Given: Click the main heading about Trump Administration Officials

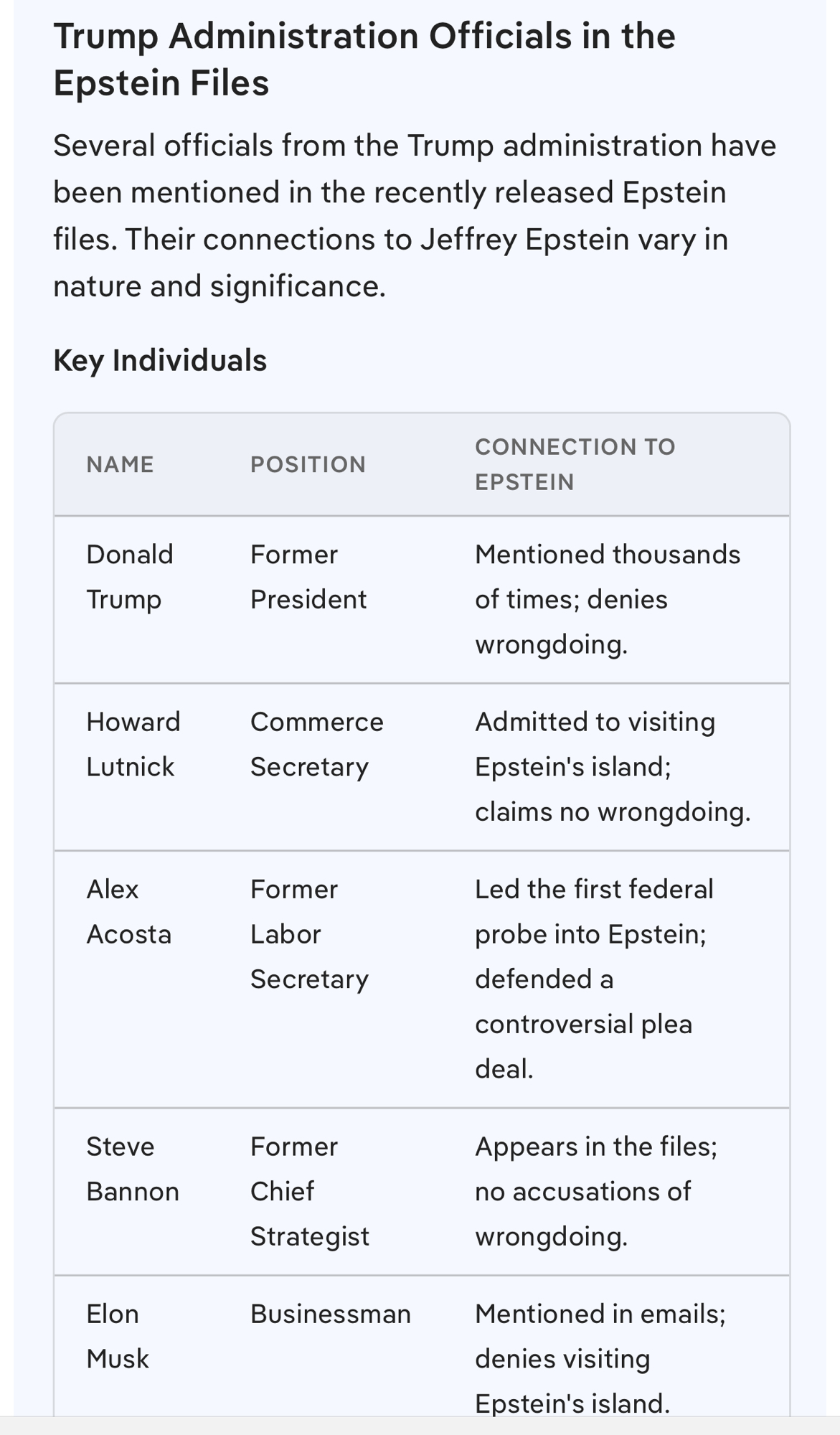Looking at the screenshot, I should 364,59.
